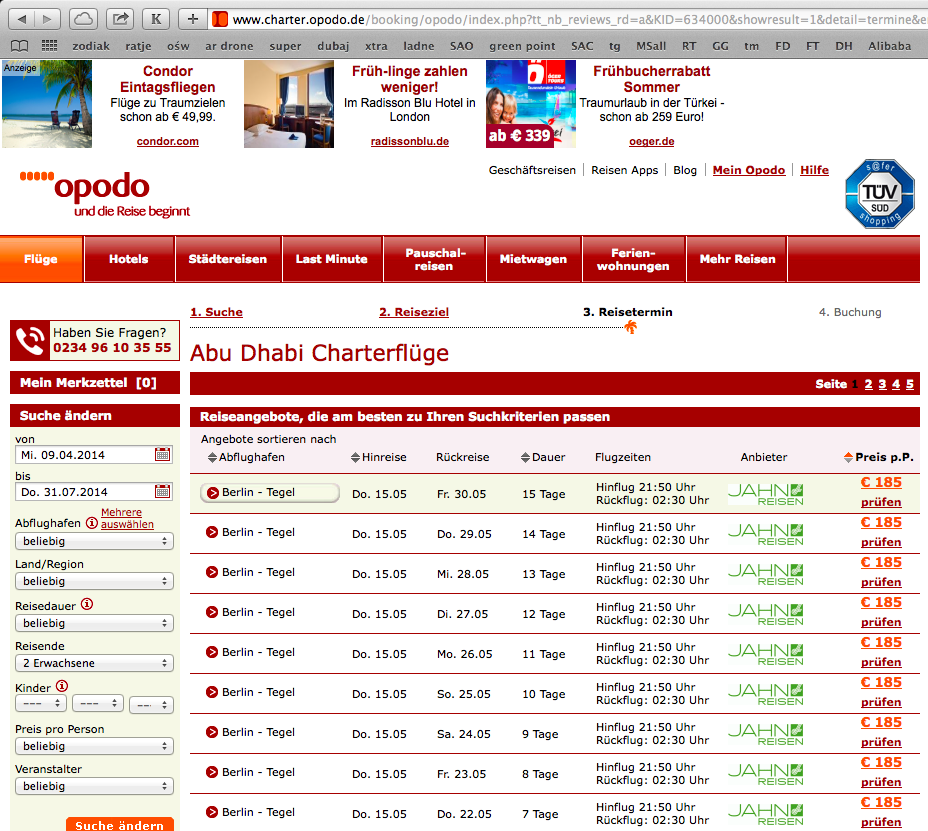This screenshot has width=928, height=831.
Task: Open the Reisende dropdown showing 2 Erwachsene
Action: click(x=94, y=663)
